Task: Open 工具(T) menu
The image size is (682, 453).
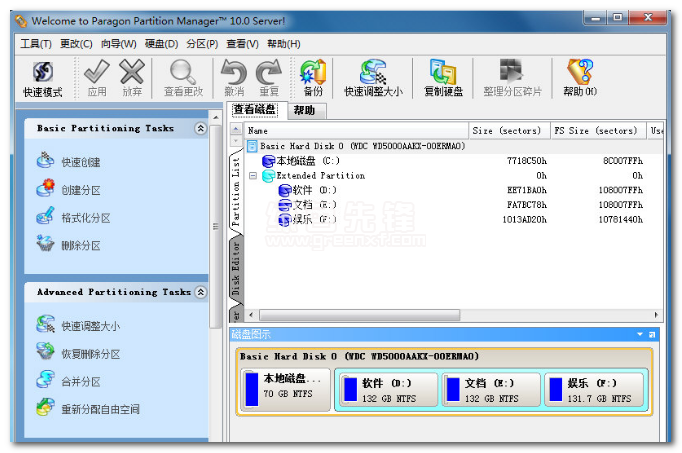Action: coord(36,44)
